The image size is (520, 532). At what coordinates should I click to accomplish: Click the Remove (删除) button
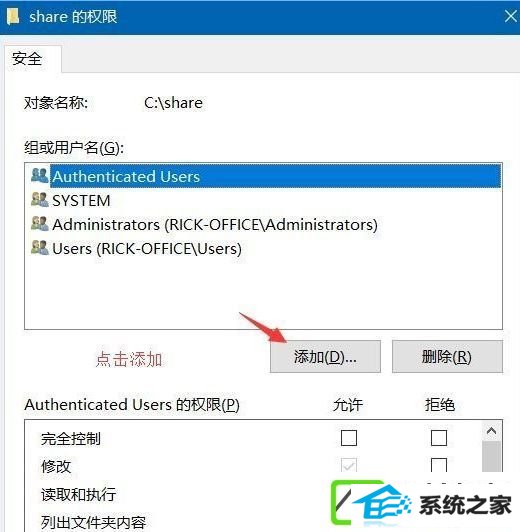pos(447,357)
